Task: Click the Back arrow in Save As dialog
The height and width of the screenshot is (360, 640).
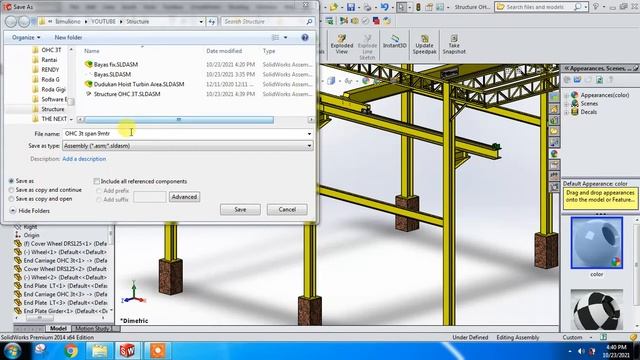Action: click(x=11, y=22)
